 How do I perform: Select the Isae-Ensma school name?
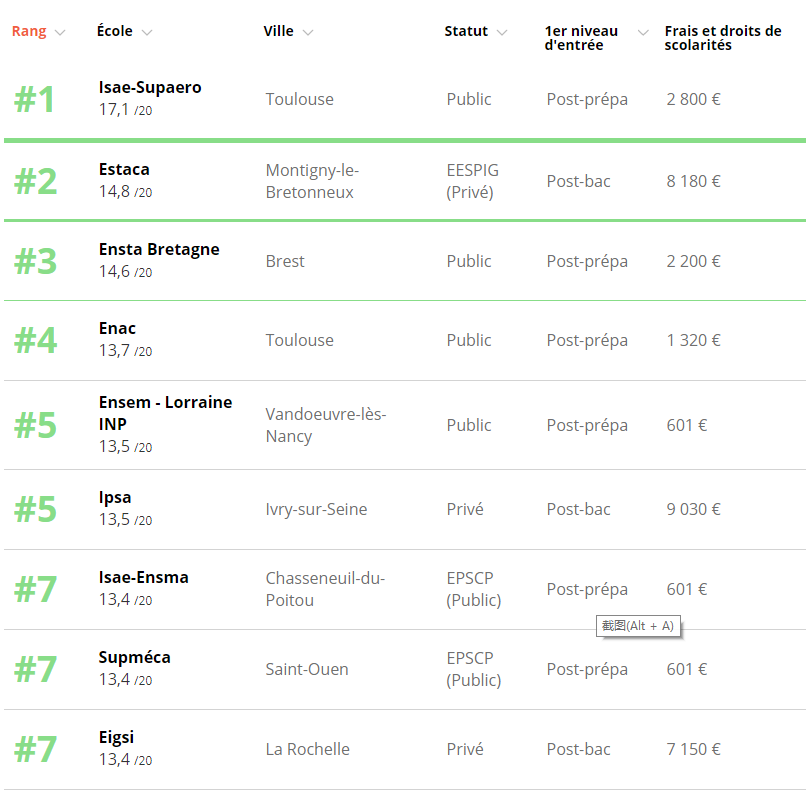[x=143, y=577]
